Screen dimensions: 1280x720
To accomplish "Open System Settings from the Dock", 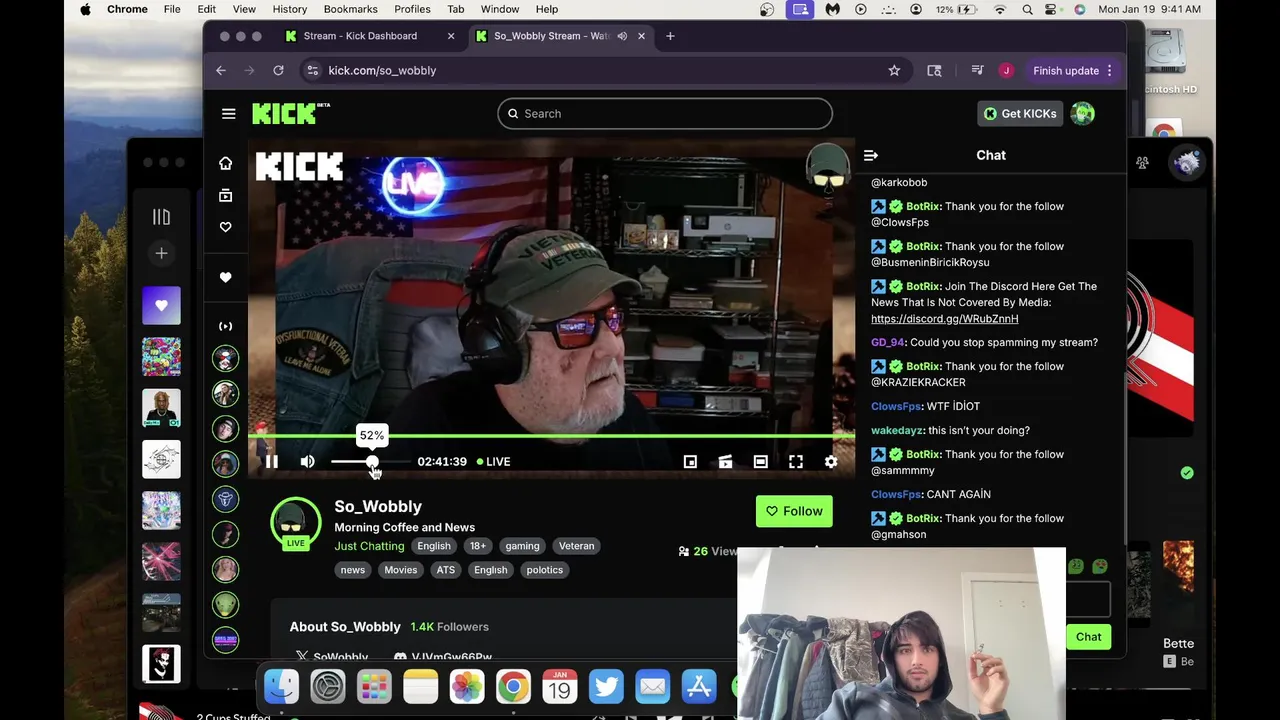I will (328, 687).
